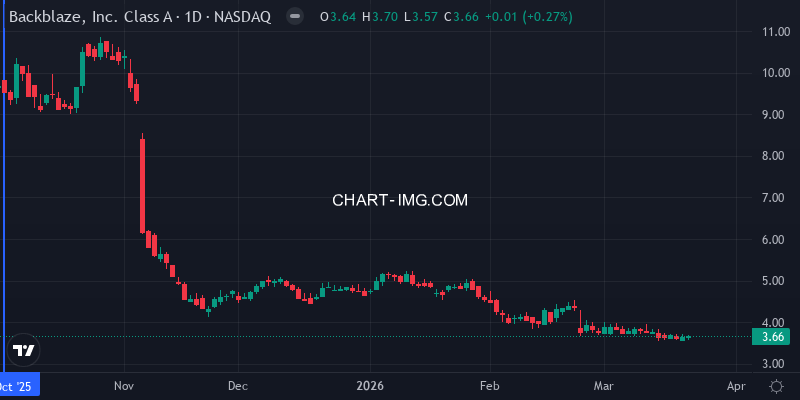
Task: Open chart settings gear icon
Action: [776, 386]
